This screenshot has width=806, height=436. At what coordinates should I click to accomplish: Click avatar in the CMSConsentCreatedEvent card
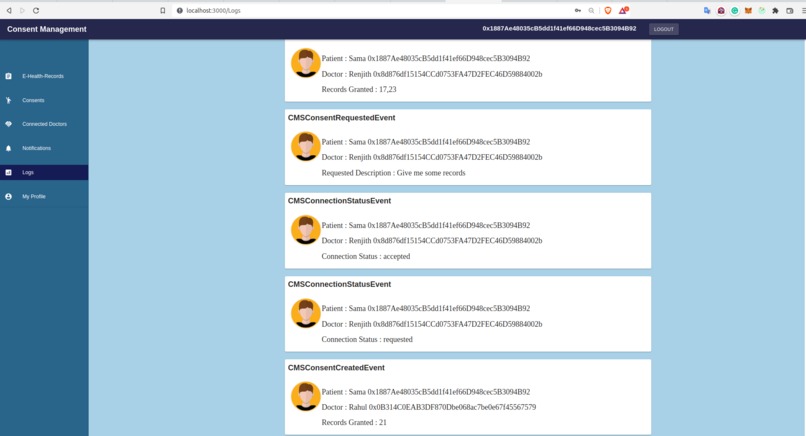(306, 396)
